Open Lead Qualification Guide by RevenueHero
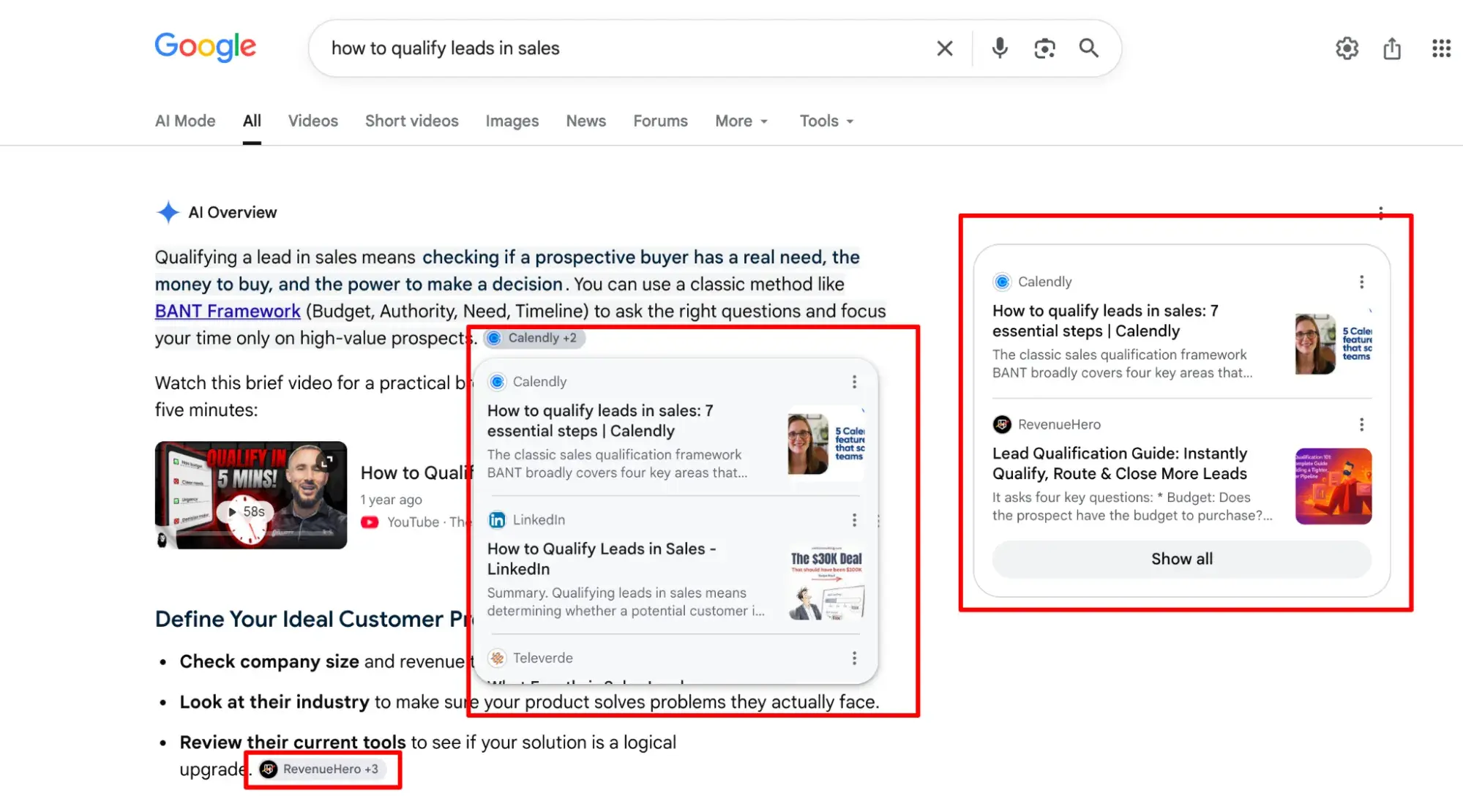1463x812 pixels. pyautogui.click(x=1120, y=463)
